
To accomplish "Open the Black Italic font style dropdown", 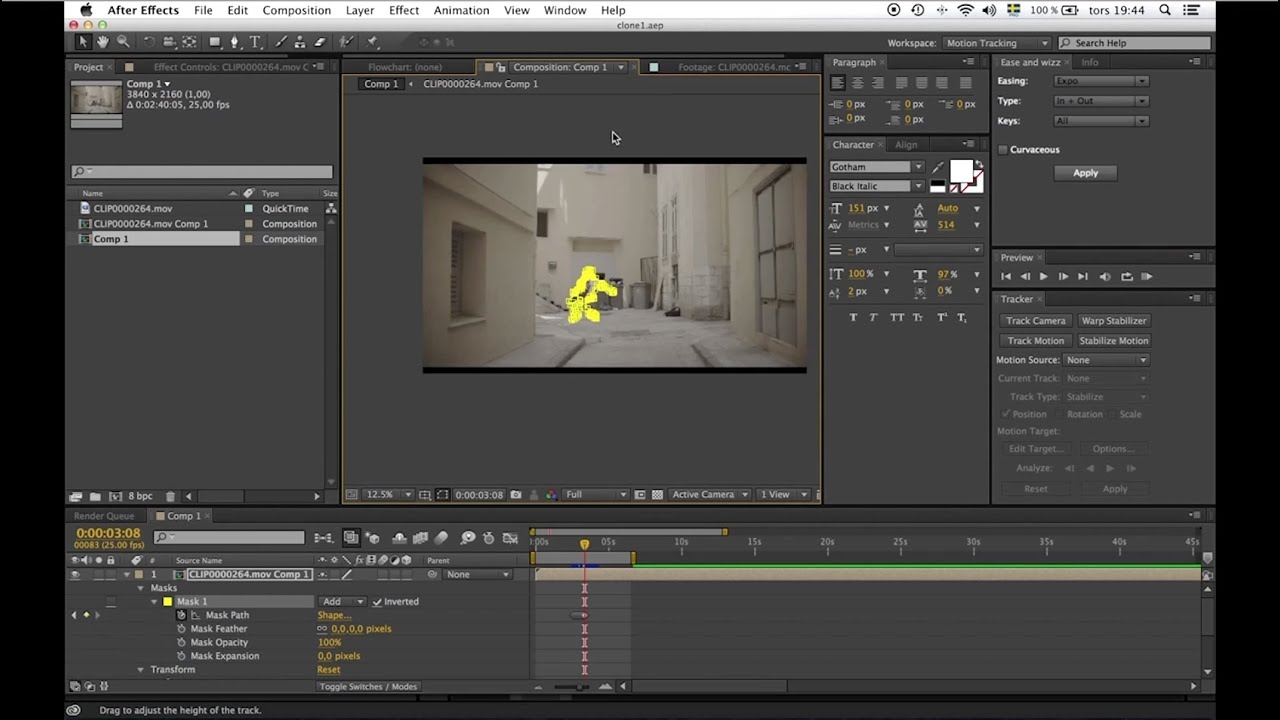I will click(877, 186).
